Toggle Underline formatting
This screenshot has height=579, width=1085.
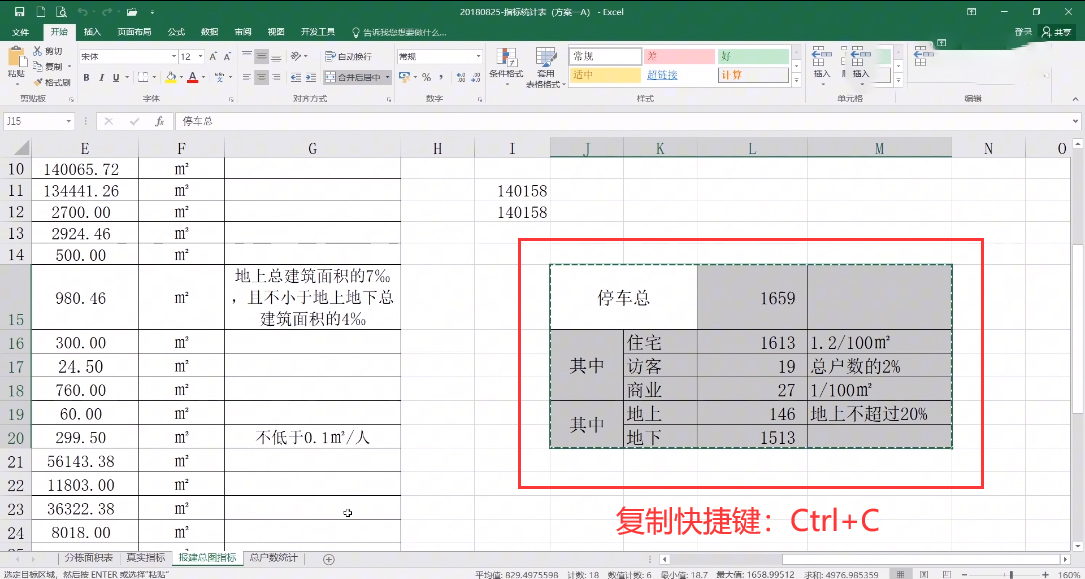[x=116, y=77]
